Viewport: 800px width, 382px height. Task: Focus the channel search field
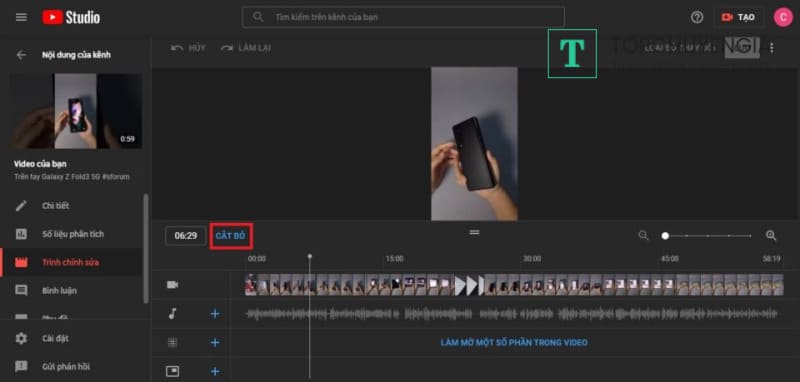point(403,17)
